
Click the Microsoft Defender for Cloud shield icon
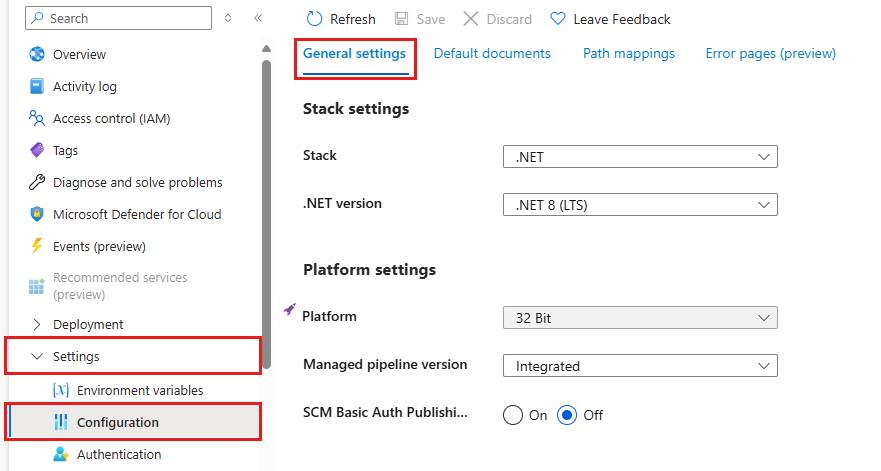coord(37,215)
